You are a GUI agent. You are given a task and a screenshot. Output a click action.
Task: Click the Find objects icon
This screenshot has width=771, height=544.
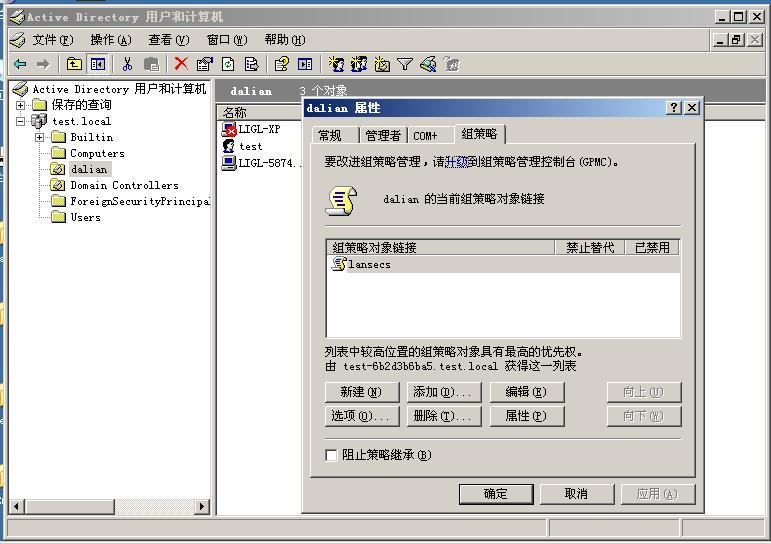428,64
